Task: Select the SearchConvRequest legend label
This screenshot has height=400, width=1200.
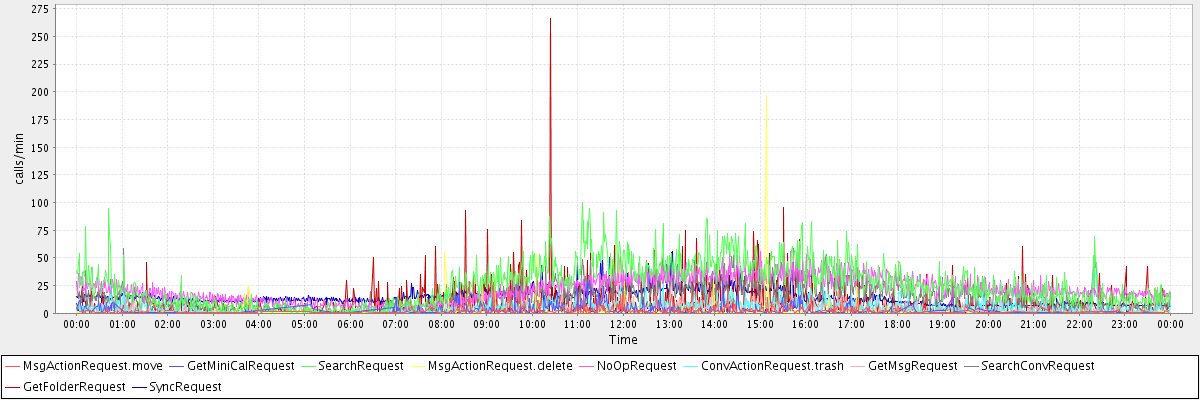Action: tap(1038, 366)
